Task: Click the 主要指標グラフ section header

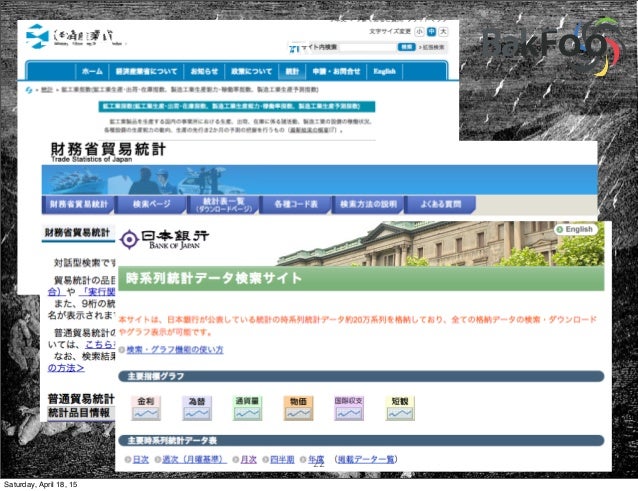Action: coord(361,376)
